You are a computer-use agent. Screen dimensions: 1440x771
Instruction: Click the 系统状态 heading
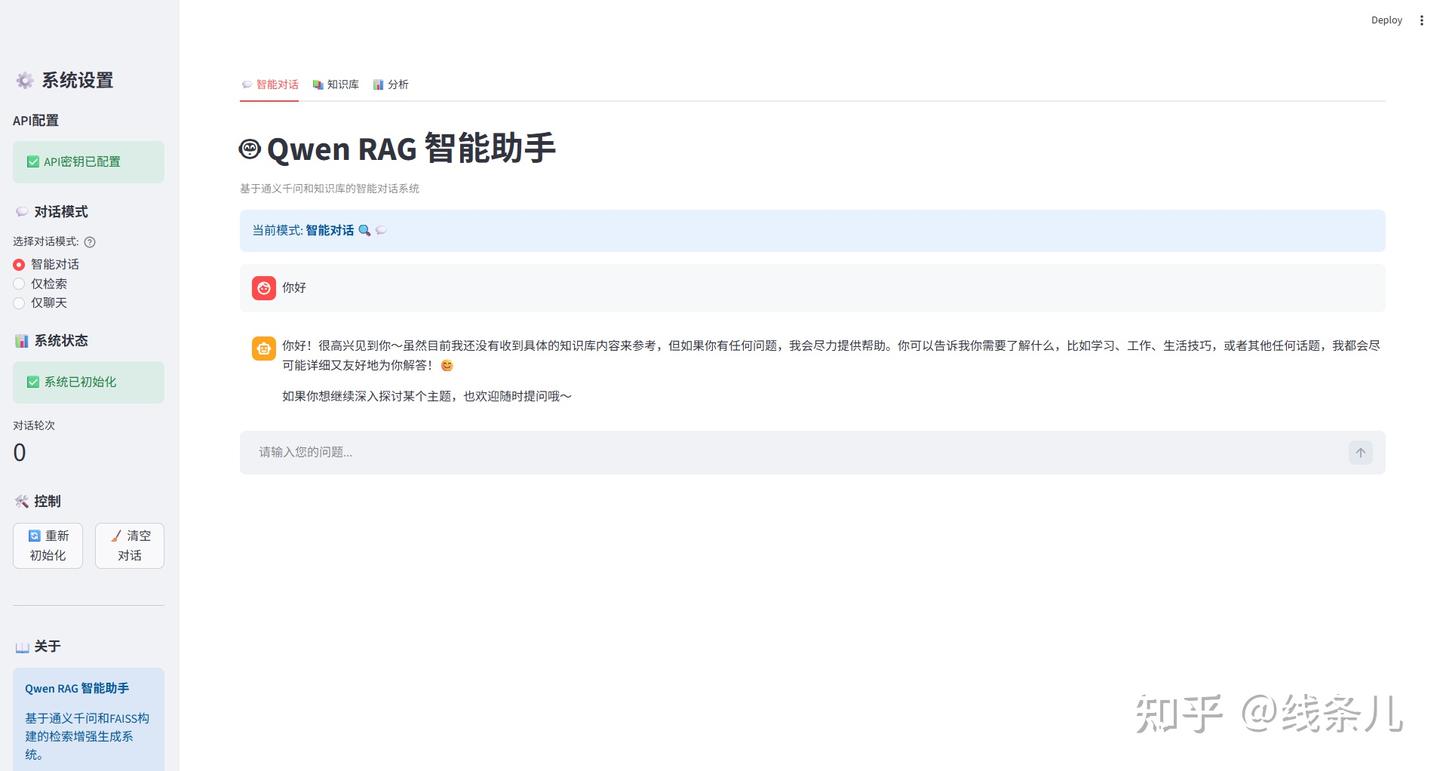point(52,341)
